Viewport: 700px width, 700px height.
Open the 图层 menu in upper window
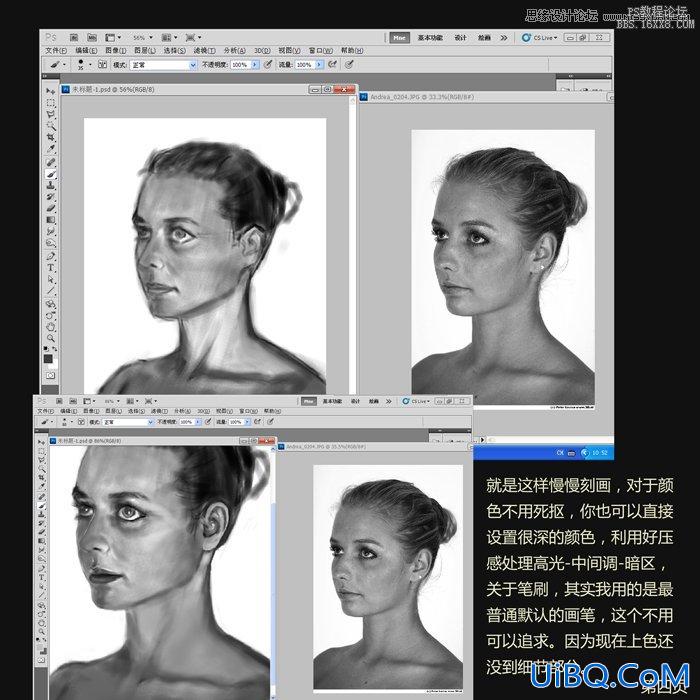(145, 51)
